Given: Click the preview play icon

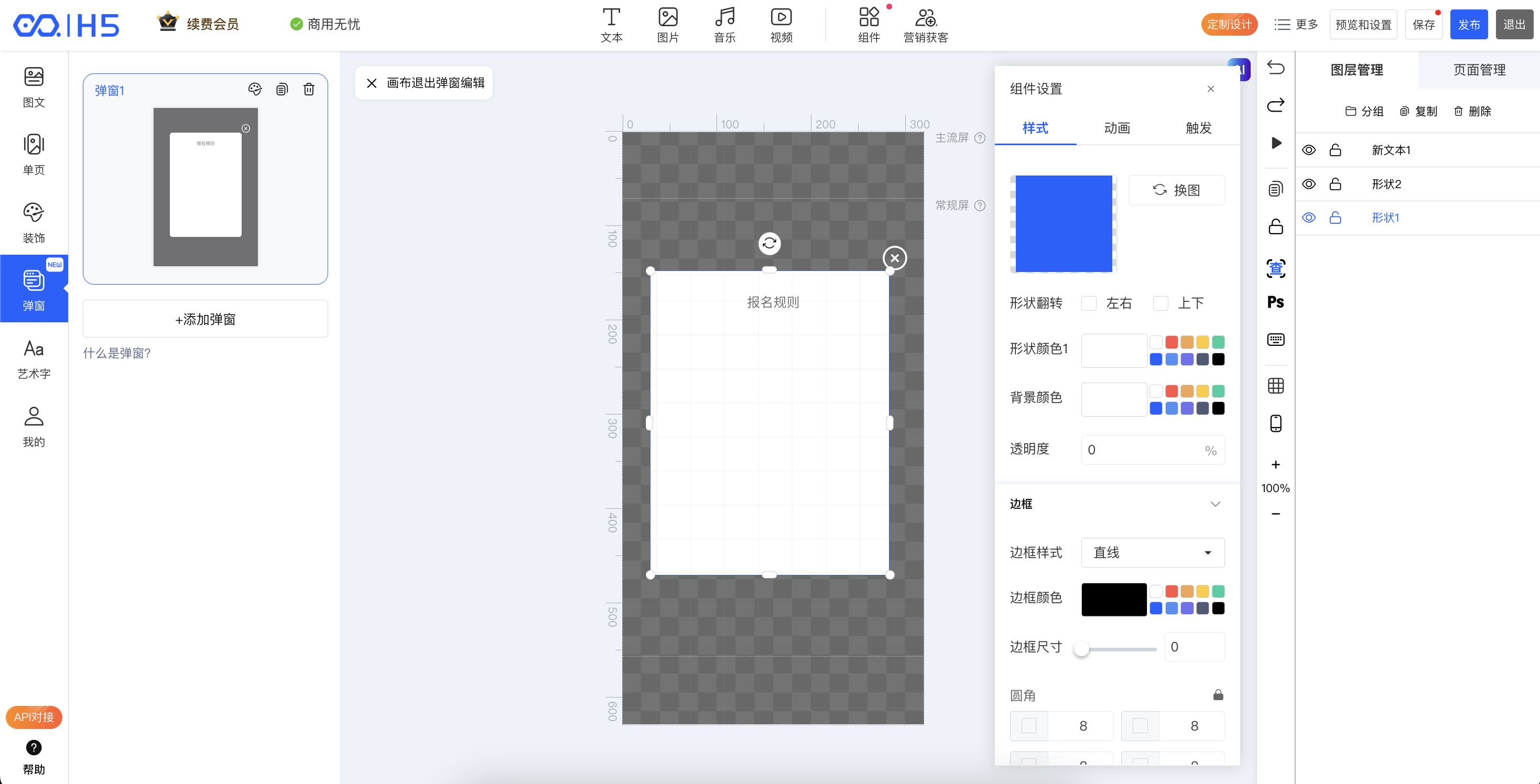Looking at the screenshot, I should (1276, 143).
